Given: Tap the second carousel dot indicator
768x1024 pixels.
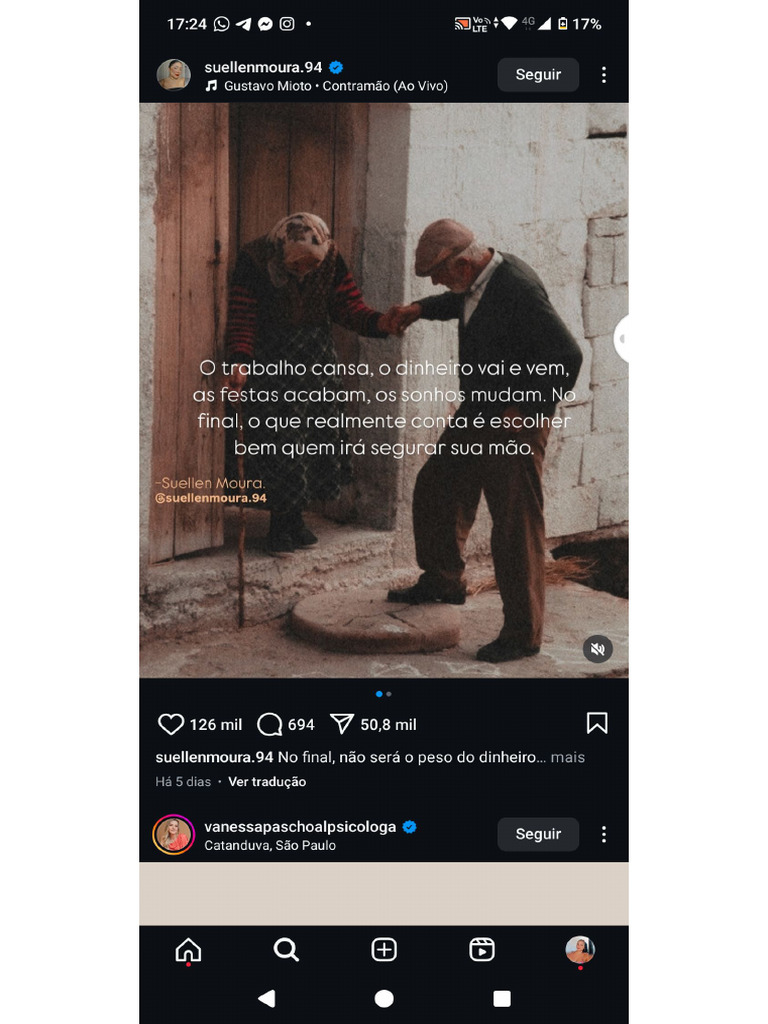Looking at the screenshot, I should [389, 694].
